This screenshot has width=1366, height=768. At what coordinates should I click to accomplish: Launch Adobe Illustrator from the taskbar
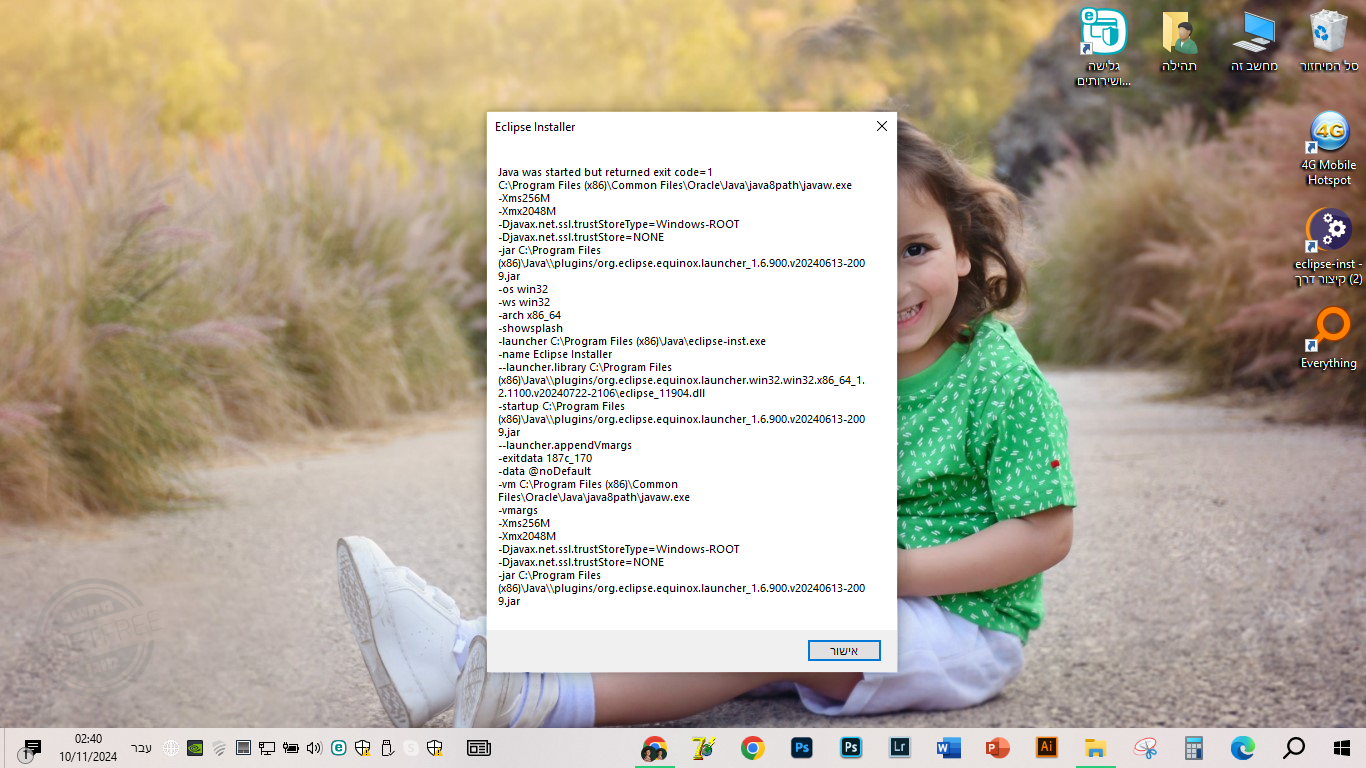click(1047, 747)
